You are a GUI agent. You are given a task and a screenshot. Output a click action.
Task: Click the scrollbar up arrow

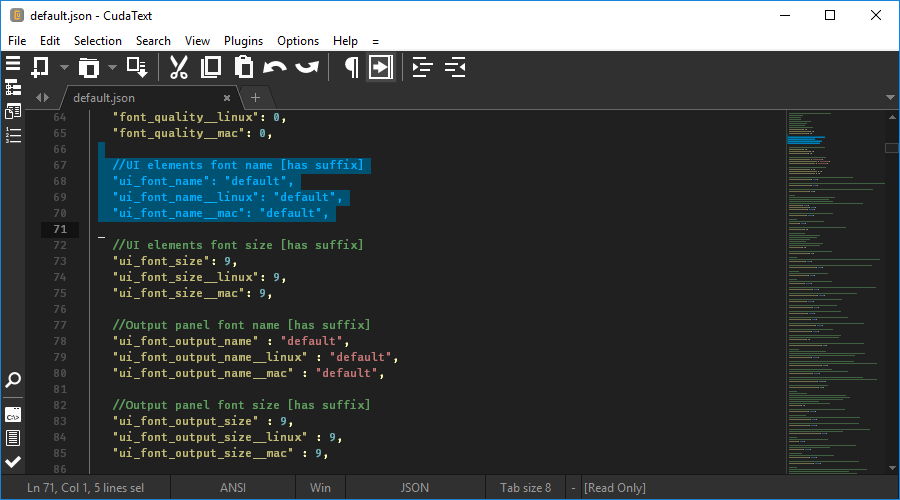click(x=892, y=117)
